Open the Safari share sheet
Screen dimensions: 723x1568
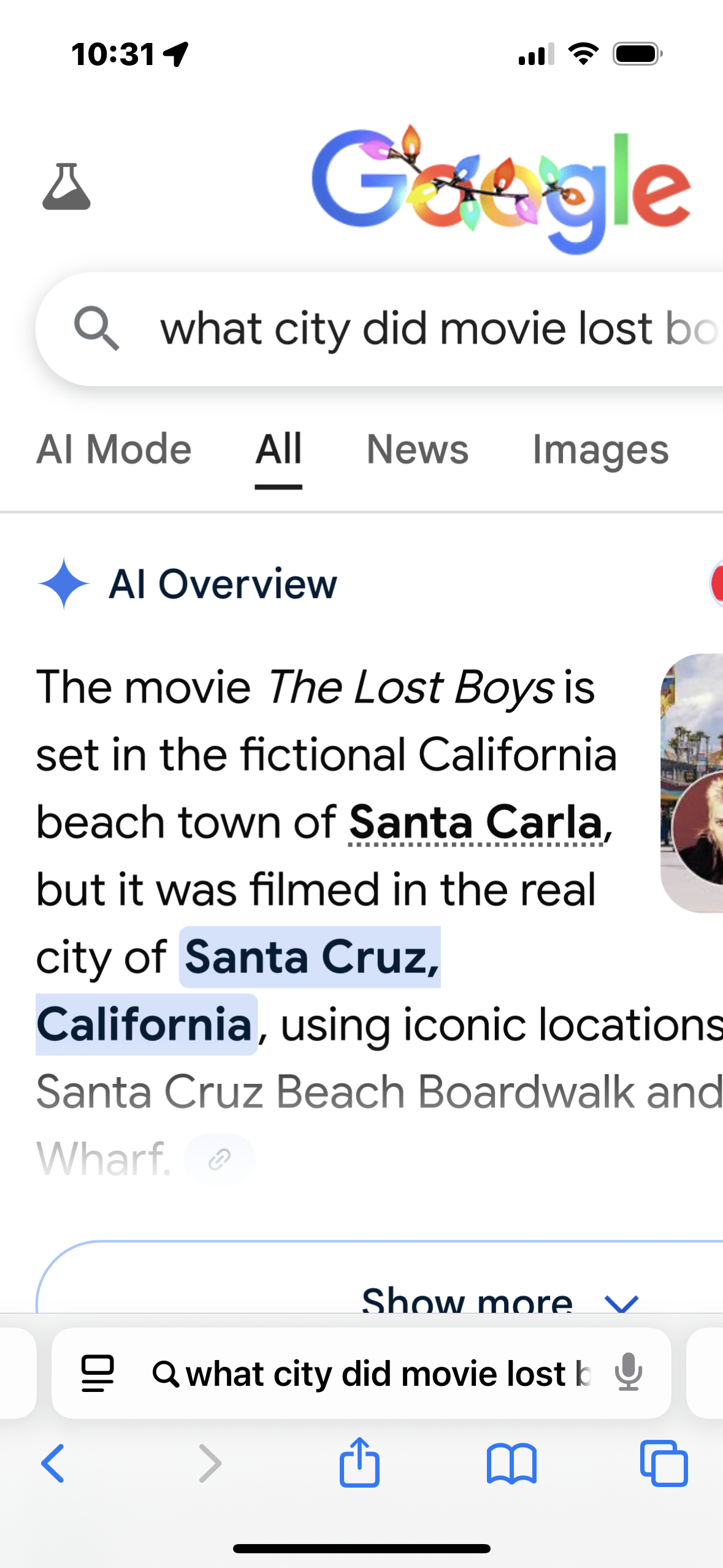click(x=359, y=1463)
